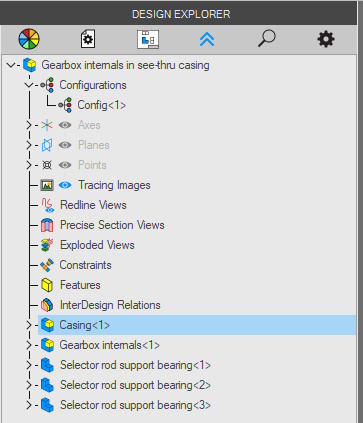Select the Casing<1> label

85,325
